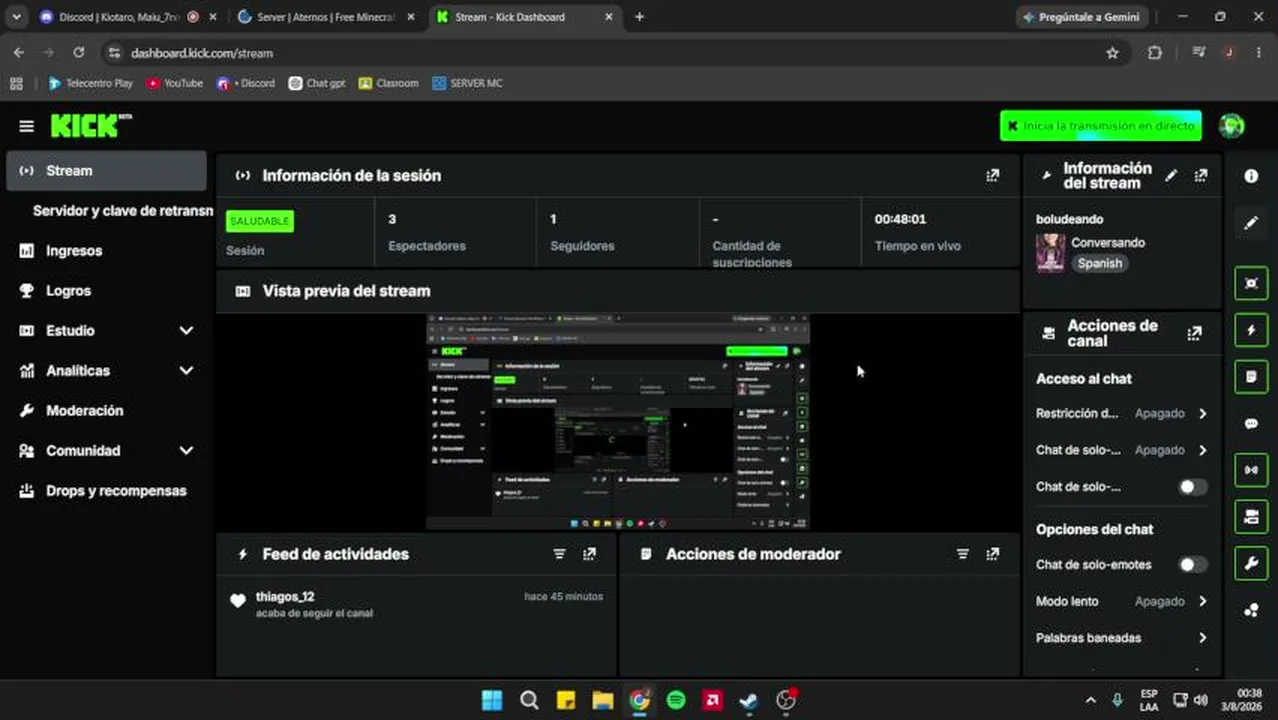Screen dimensions: 1278x720
Task: Click the stream preview thumbnail
Action: (x=618, y=421)
